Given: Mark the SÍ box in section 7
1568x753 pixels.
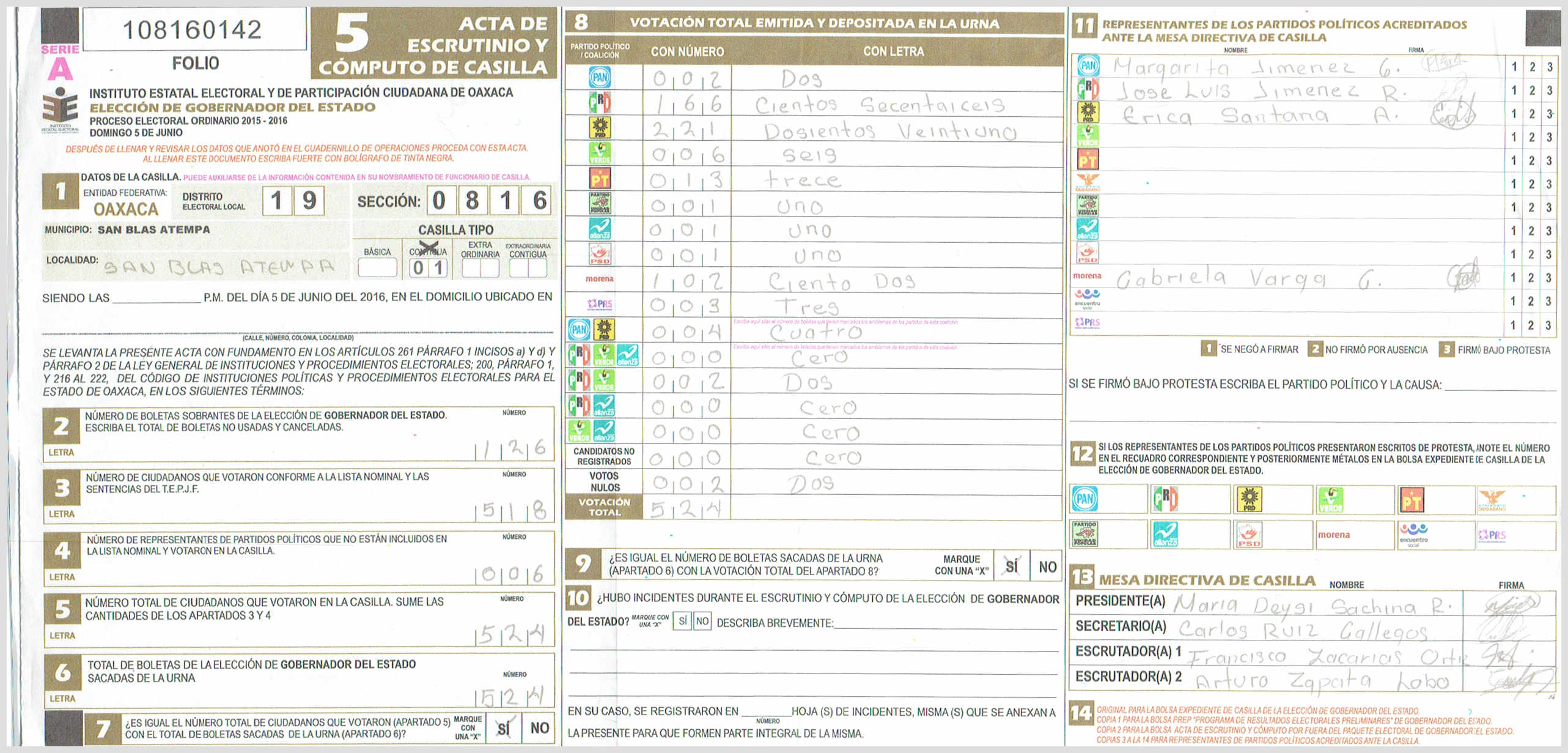Looking at the screenshot, I should [503, 728].
